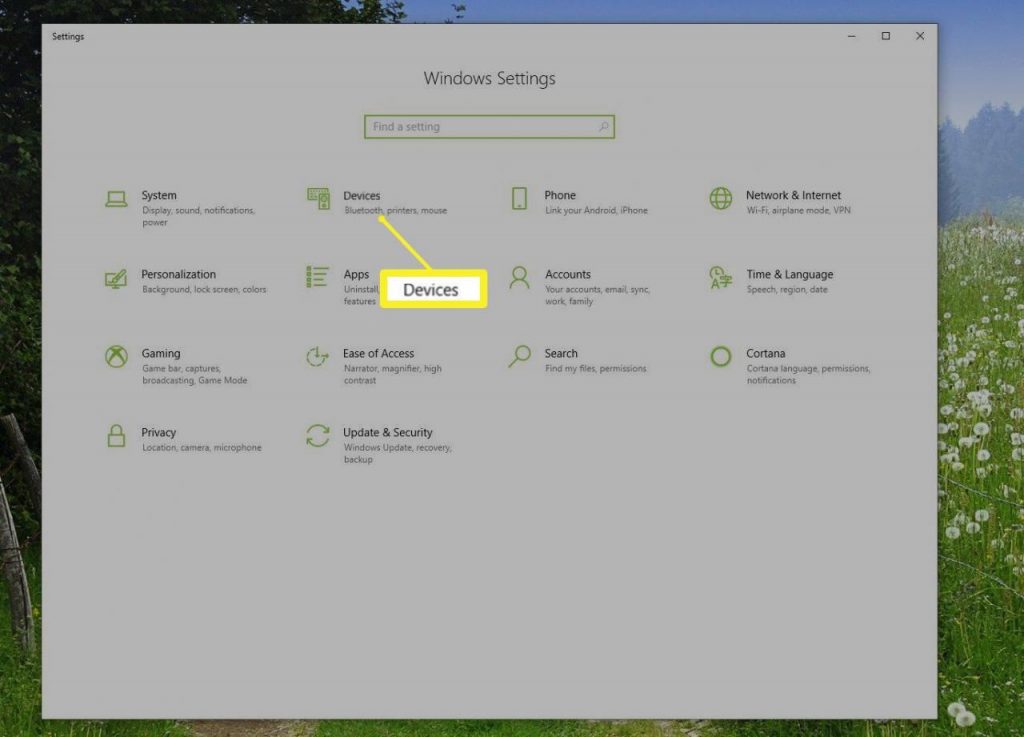
Task: Open Search settings label
Action: point(561,353)
